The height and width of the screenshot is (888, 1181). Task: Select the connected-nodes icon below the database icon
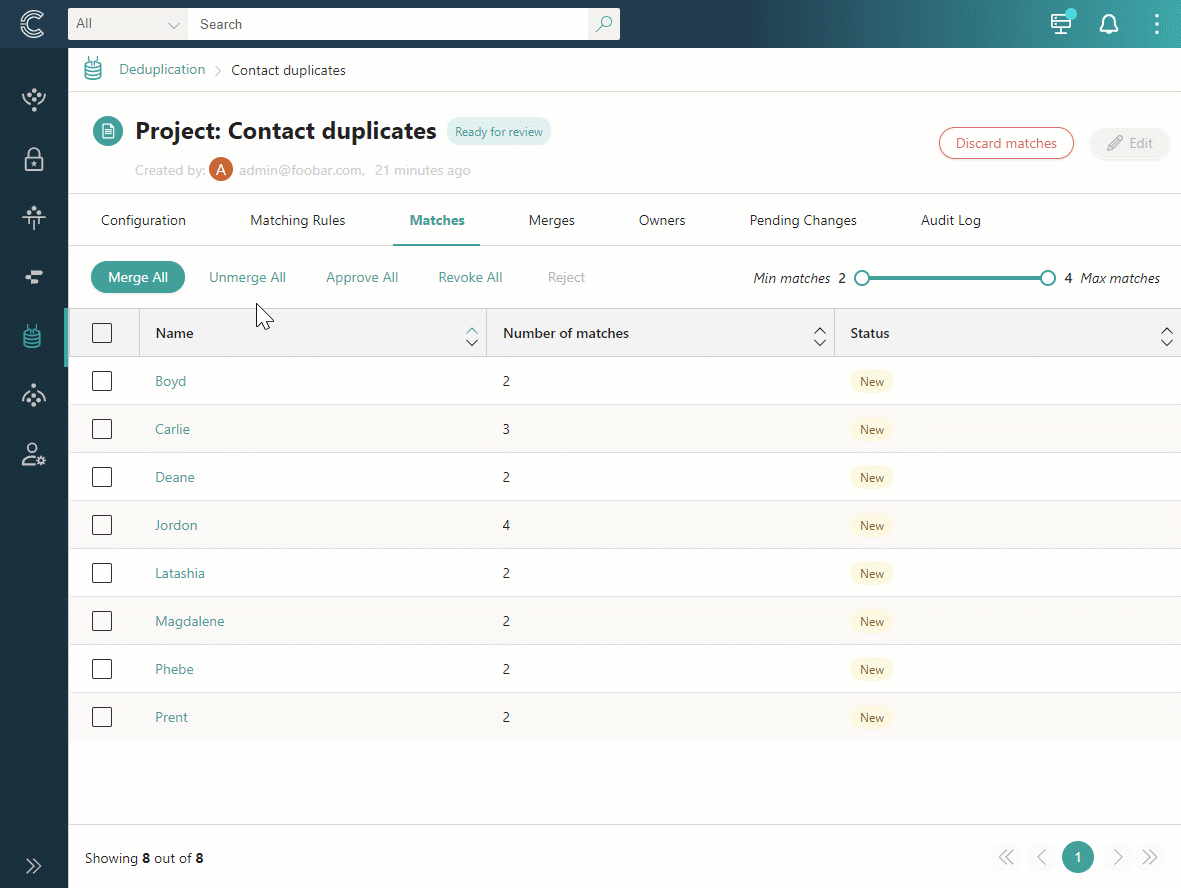tap(33, 395)
